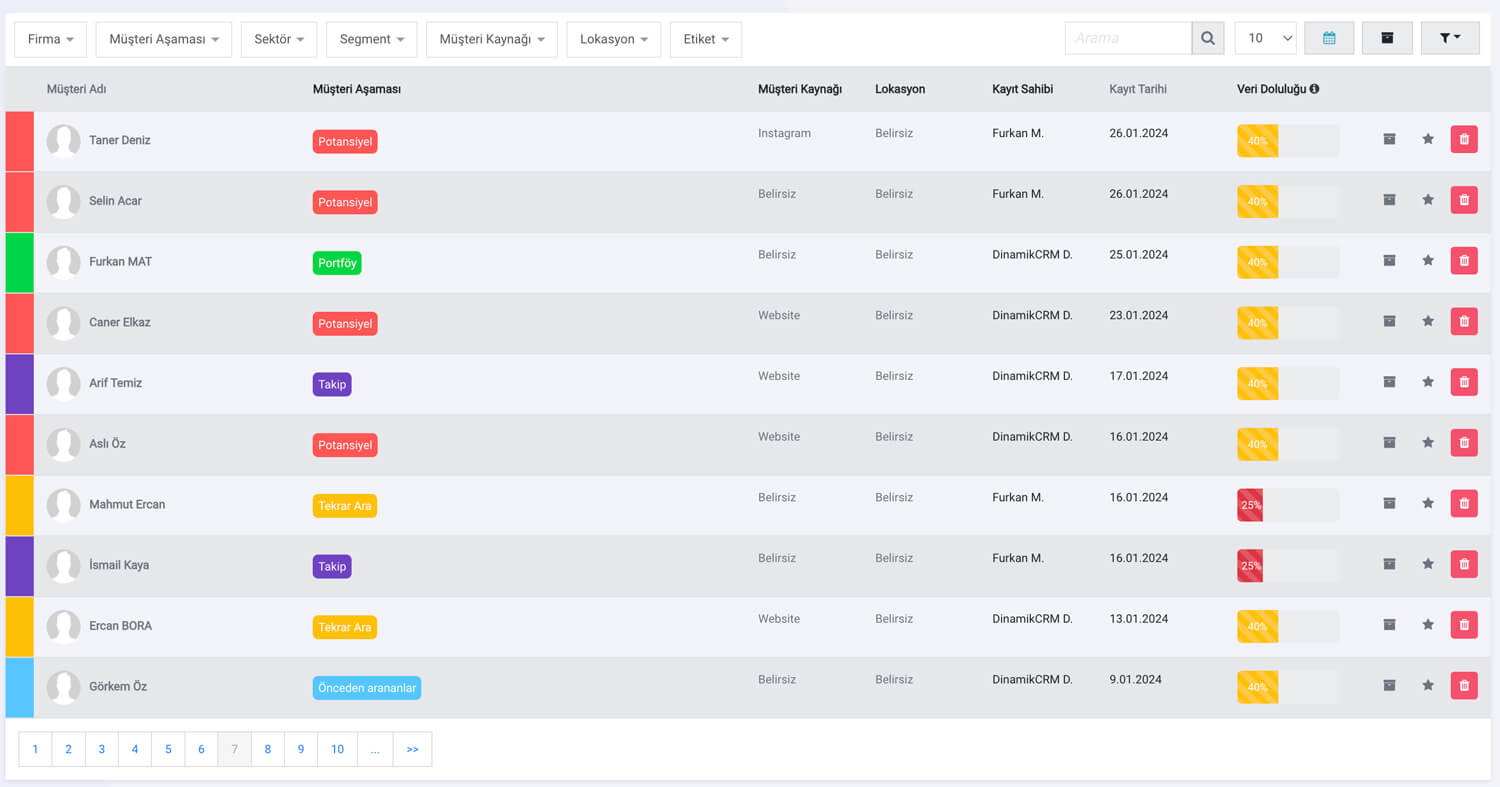This screenshot has height=787, width=1500.
Task: Delete the Caner Elkaz row
Action: tap(1464, 321)
